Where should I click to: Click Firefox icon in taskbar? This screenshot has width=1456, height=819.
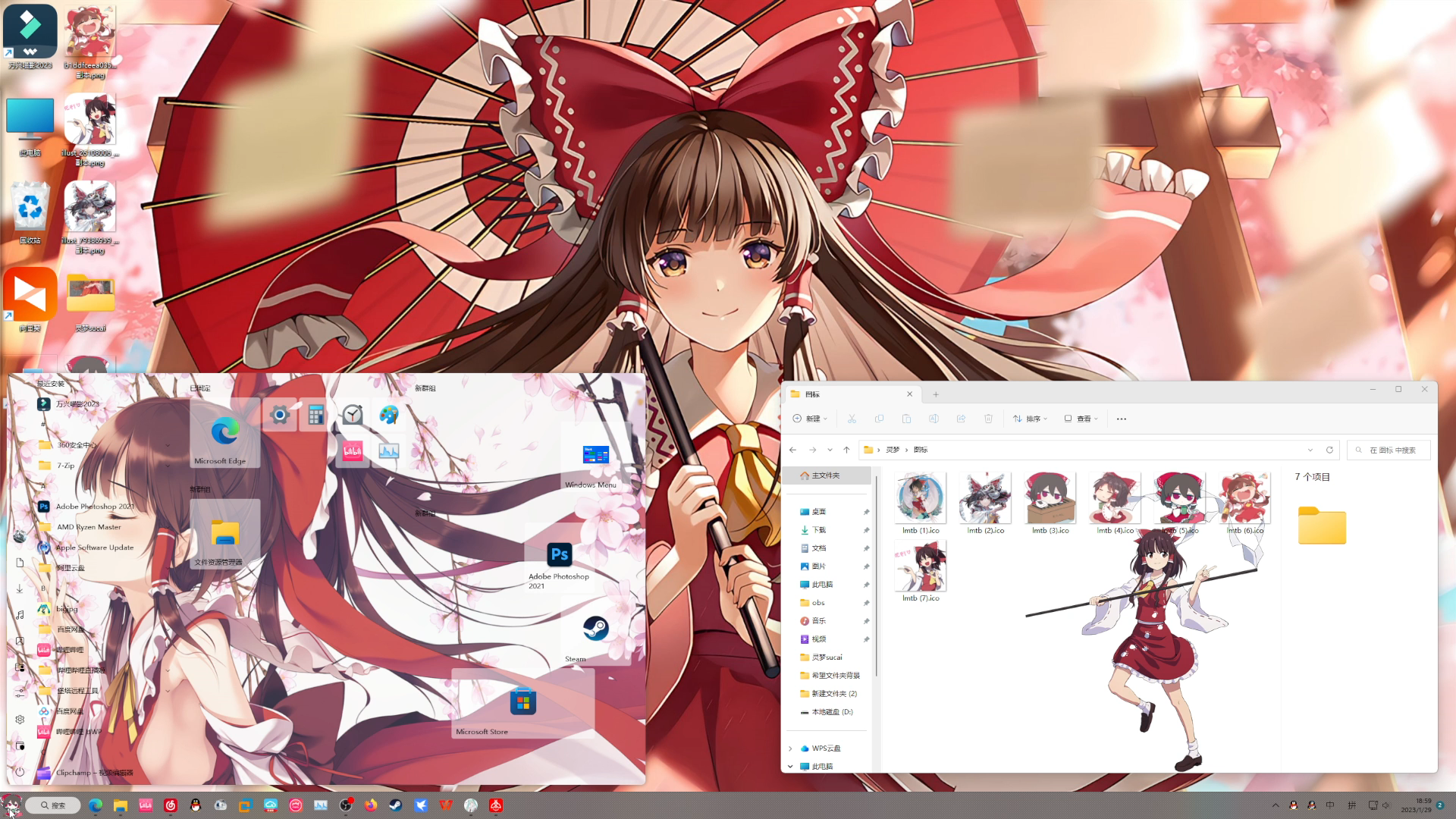370,805
